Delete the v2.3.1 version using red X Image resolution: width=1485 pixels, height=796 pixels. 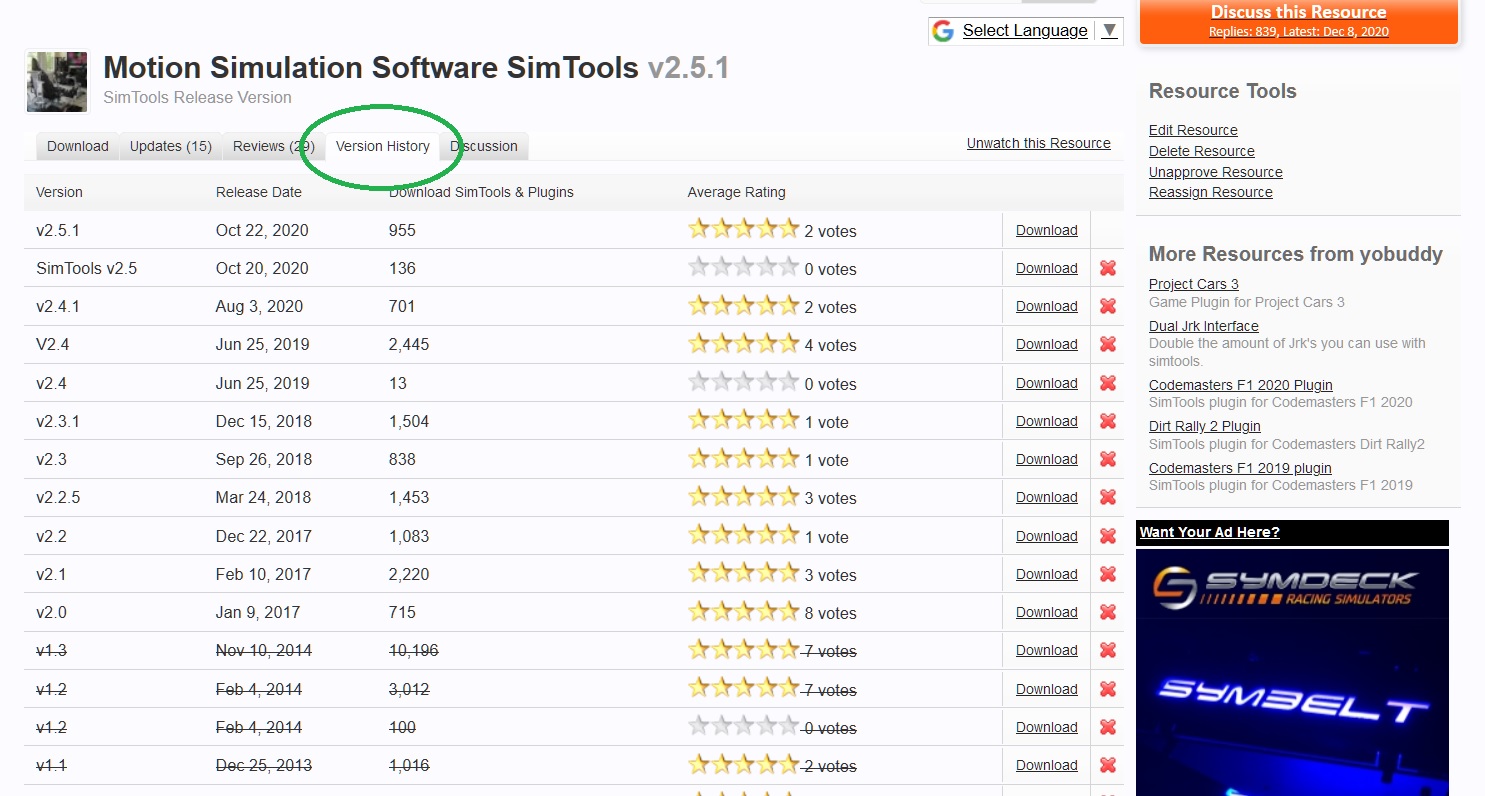(x=1107, y=421)
